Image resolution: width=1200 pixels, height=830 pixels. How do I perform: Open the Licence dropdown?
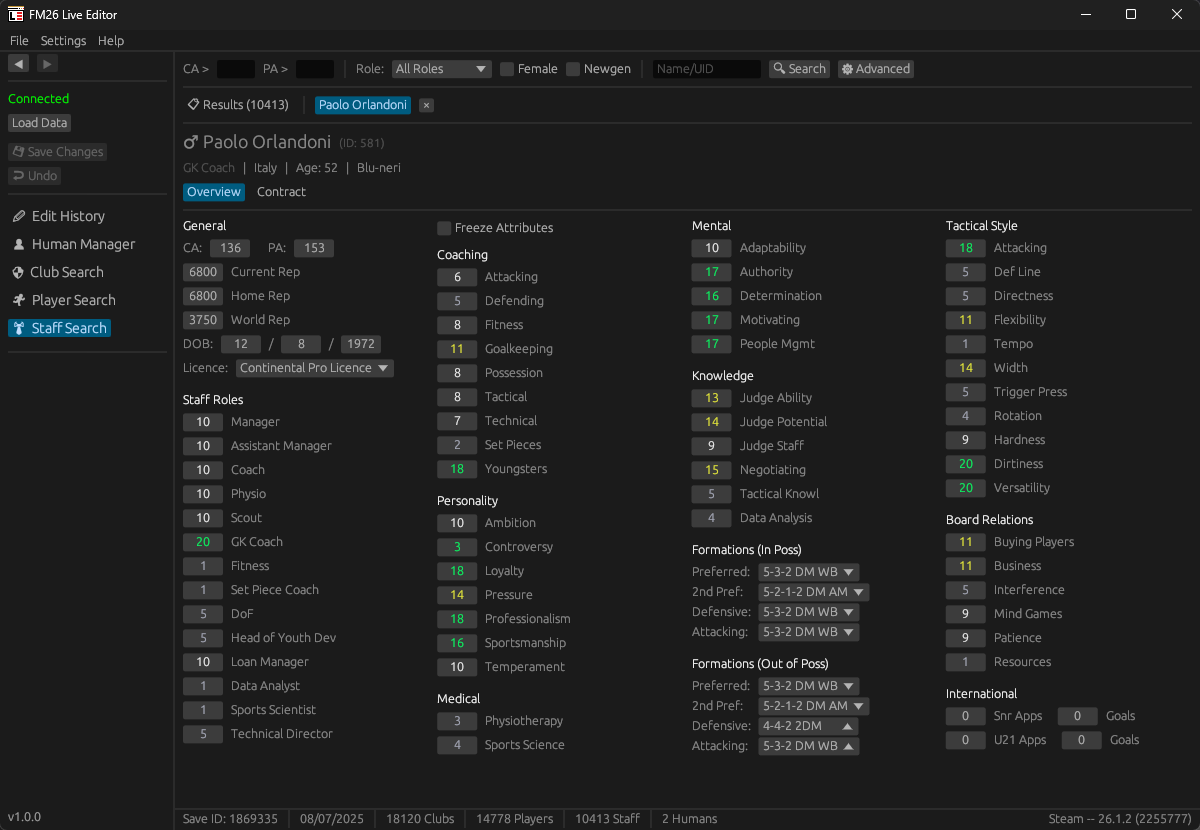point(315,368)
